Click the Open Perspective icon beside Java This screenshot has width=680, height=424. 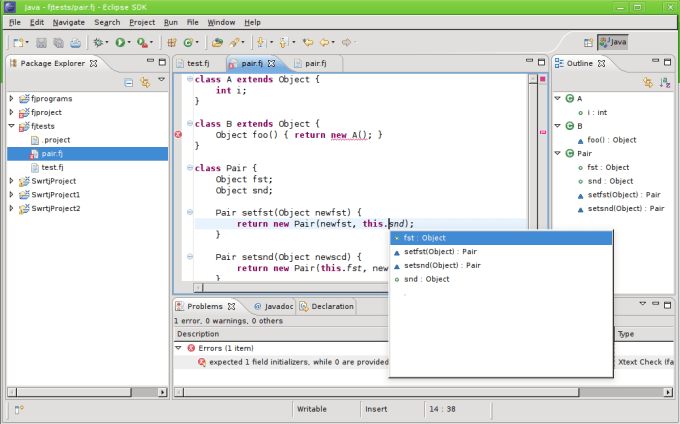pyautogui.click(x=588, y=42)
